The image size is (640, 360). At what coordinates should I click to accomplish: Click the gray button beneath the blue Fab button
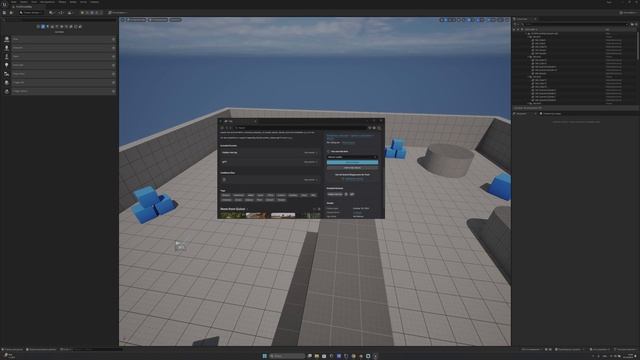click(x=352, y=167)
